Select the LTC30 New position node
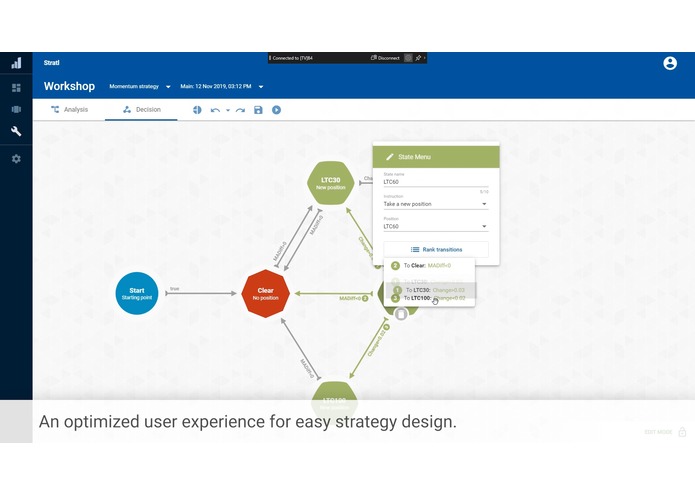 331,183
